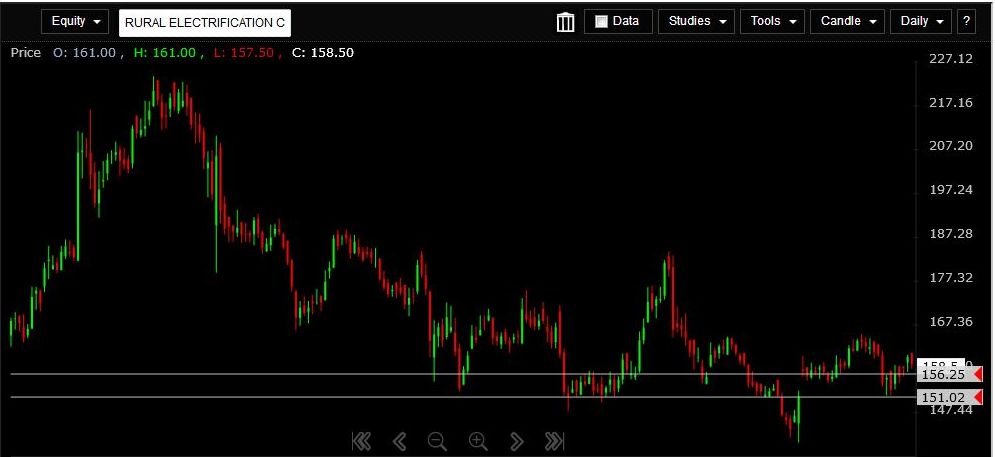
Task: Zoom out using the minus magnifier
Action: 437,441
